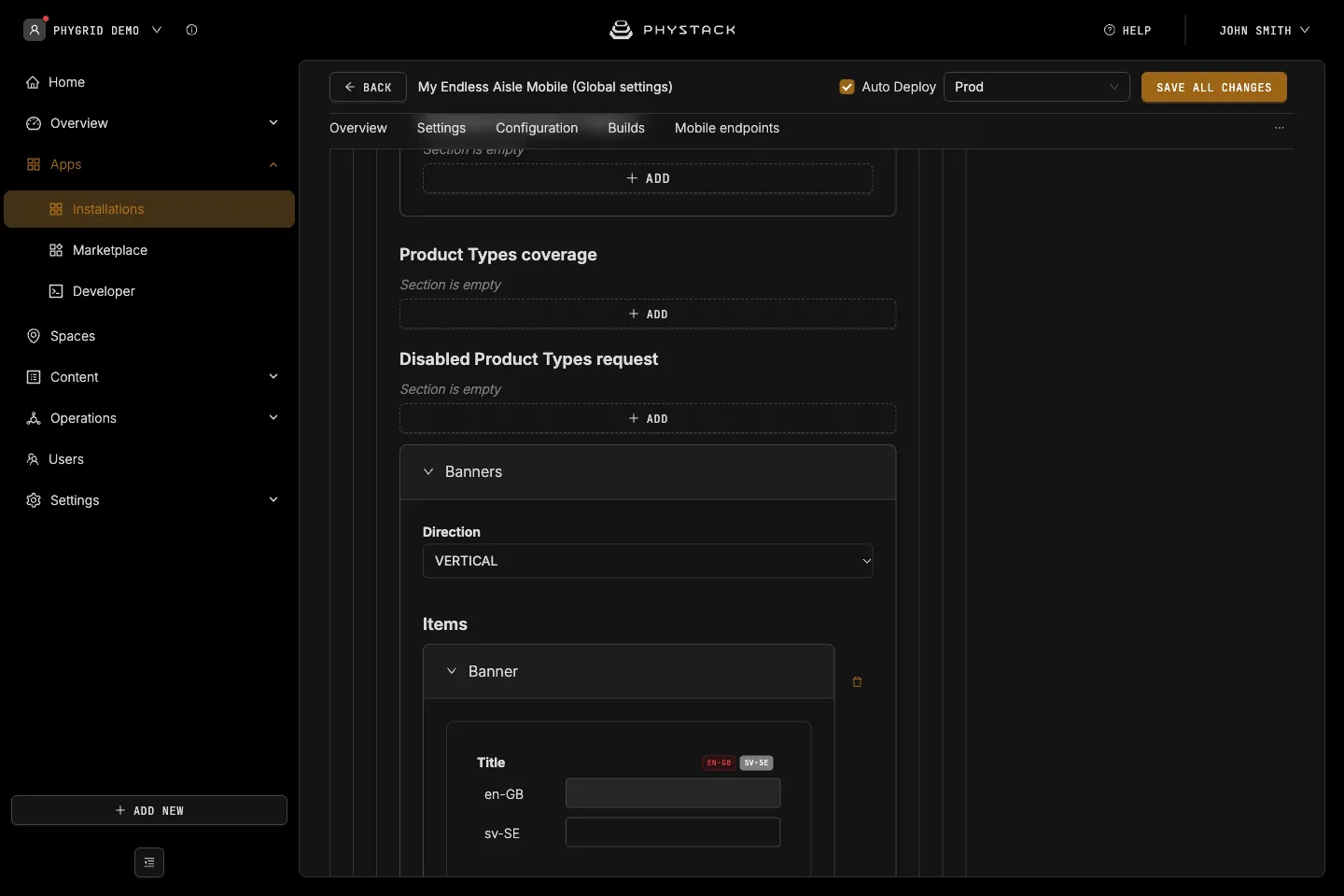Click the Phygrid Demo tenant avatar

tap(35, 30)
